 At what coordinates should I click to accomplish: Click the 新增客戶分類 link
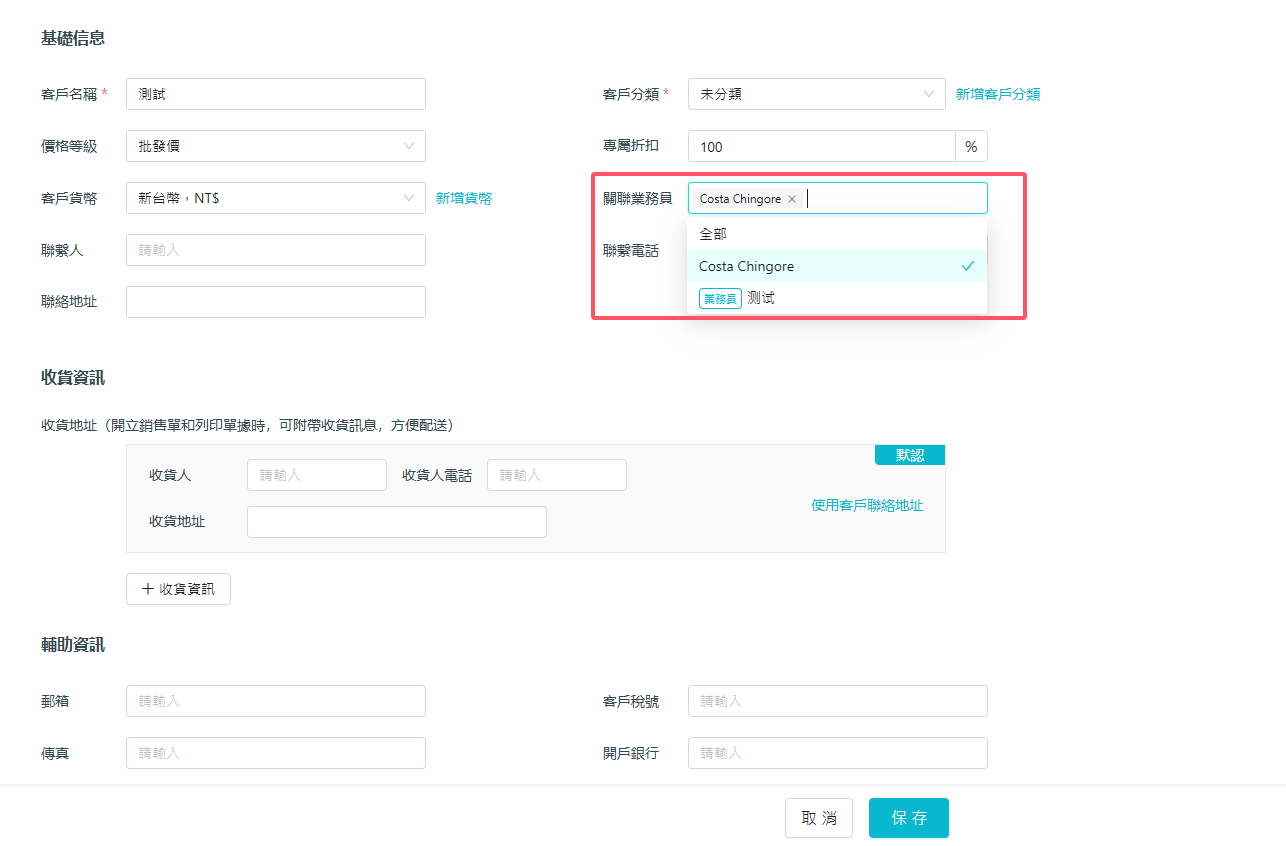click(997, 94)
